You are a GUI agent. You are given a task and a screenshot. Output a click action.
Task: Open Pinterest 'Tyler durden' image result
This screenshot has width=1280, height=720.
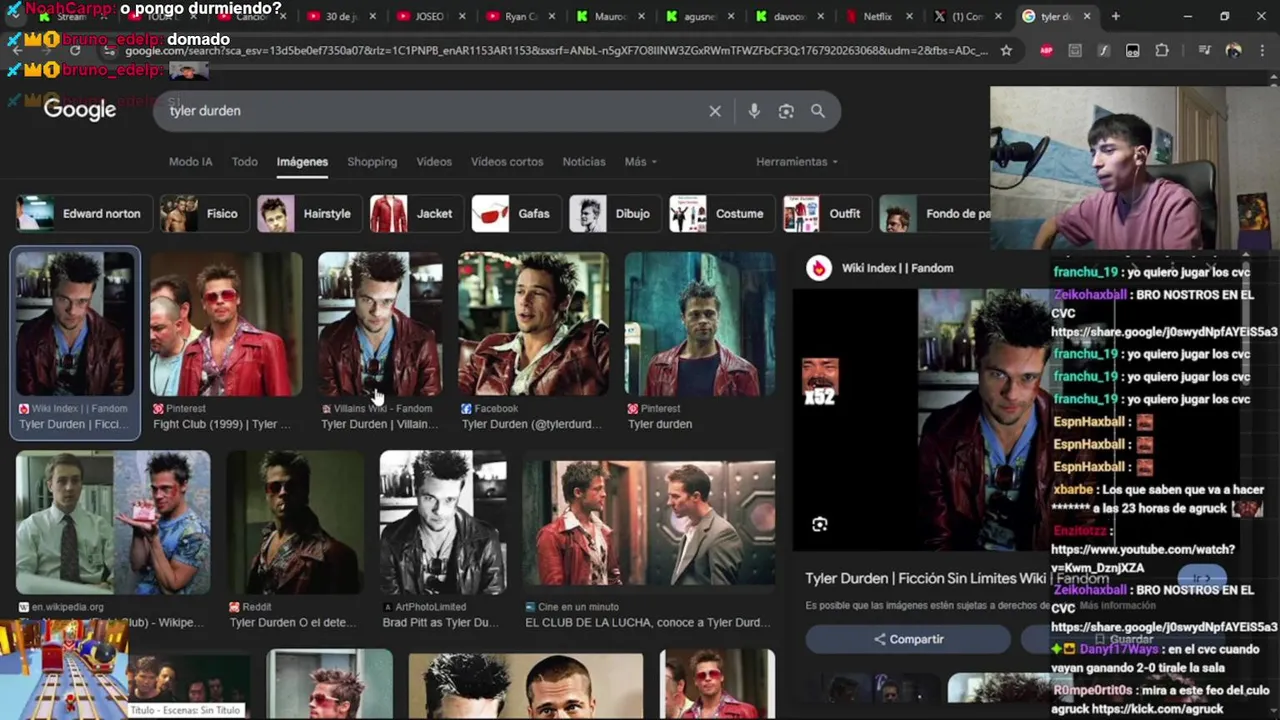(699, 324)
